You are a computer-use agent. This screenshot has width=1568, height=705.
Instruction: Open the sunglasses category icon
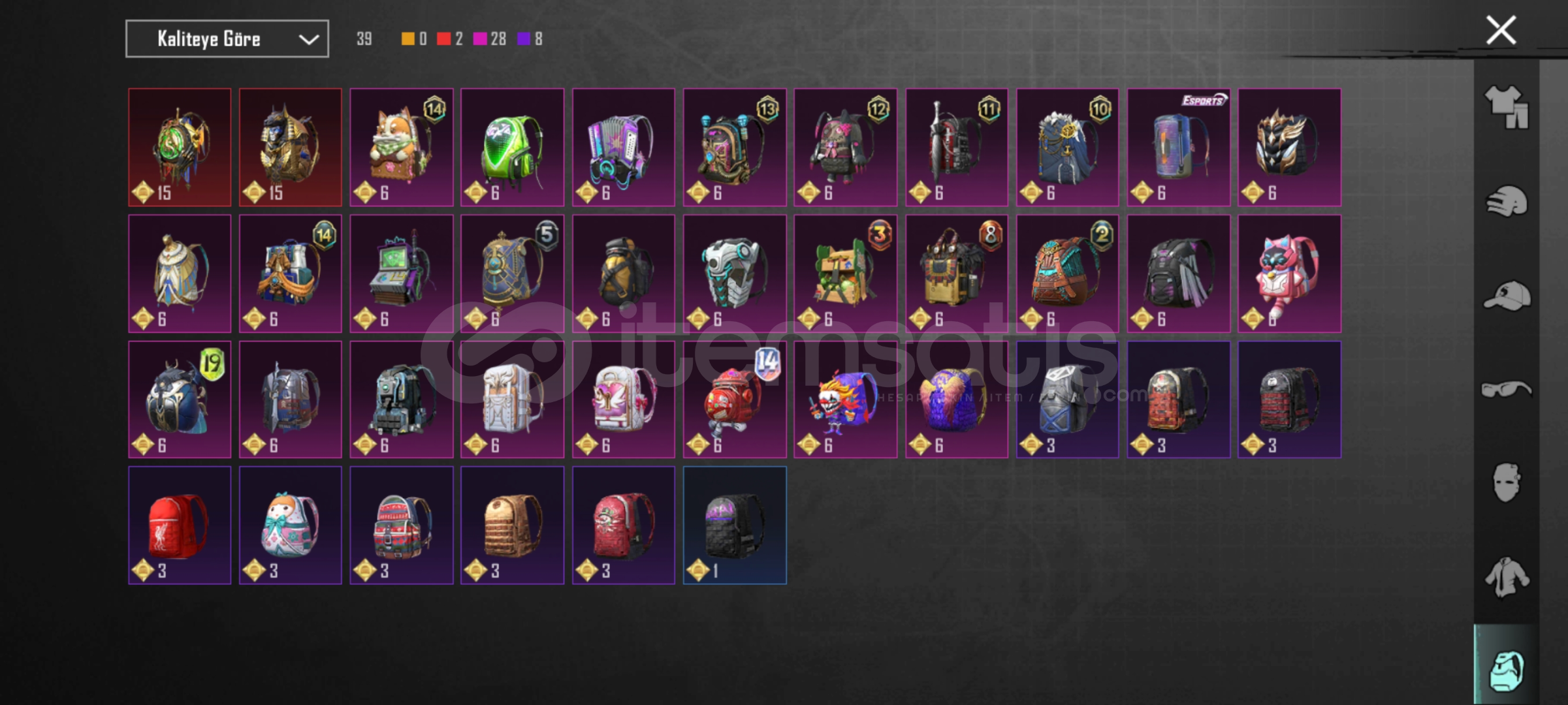pos(1507,389)
